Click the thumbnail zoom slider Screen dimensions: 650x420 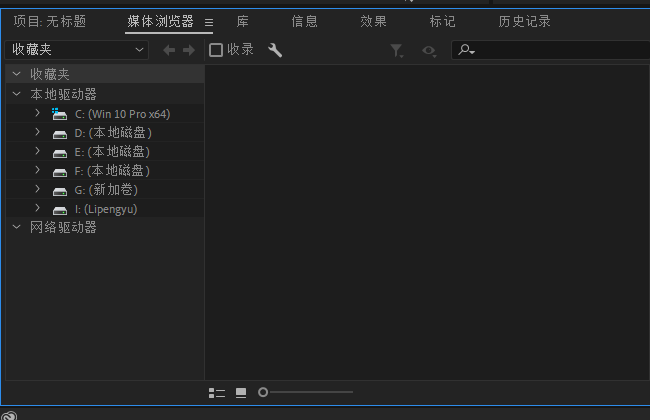coord(306,393)
